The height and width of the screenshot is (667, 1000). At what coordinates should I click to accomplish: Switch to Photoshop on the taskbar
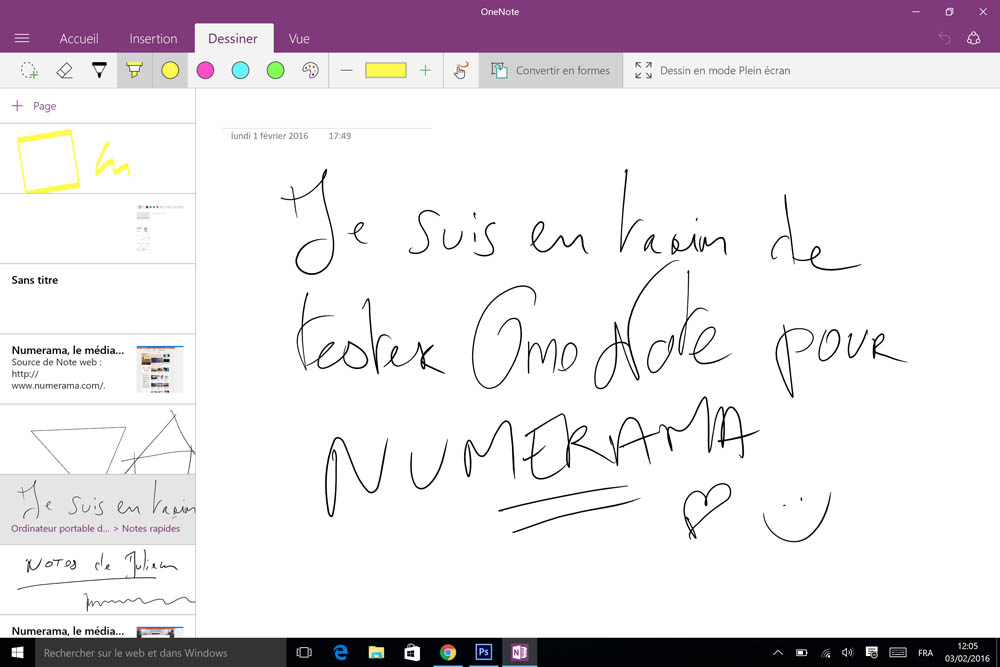(x=483, y=652)
